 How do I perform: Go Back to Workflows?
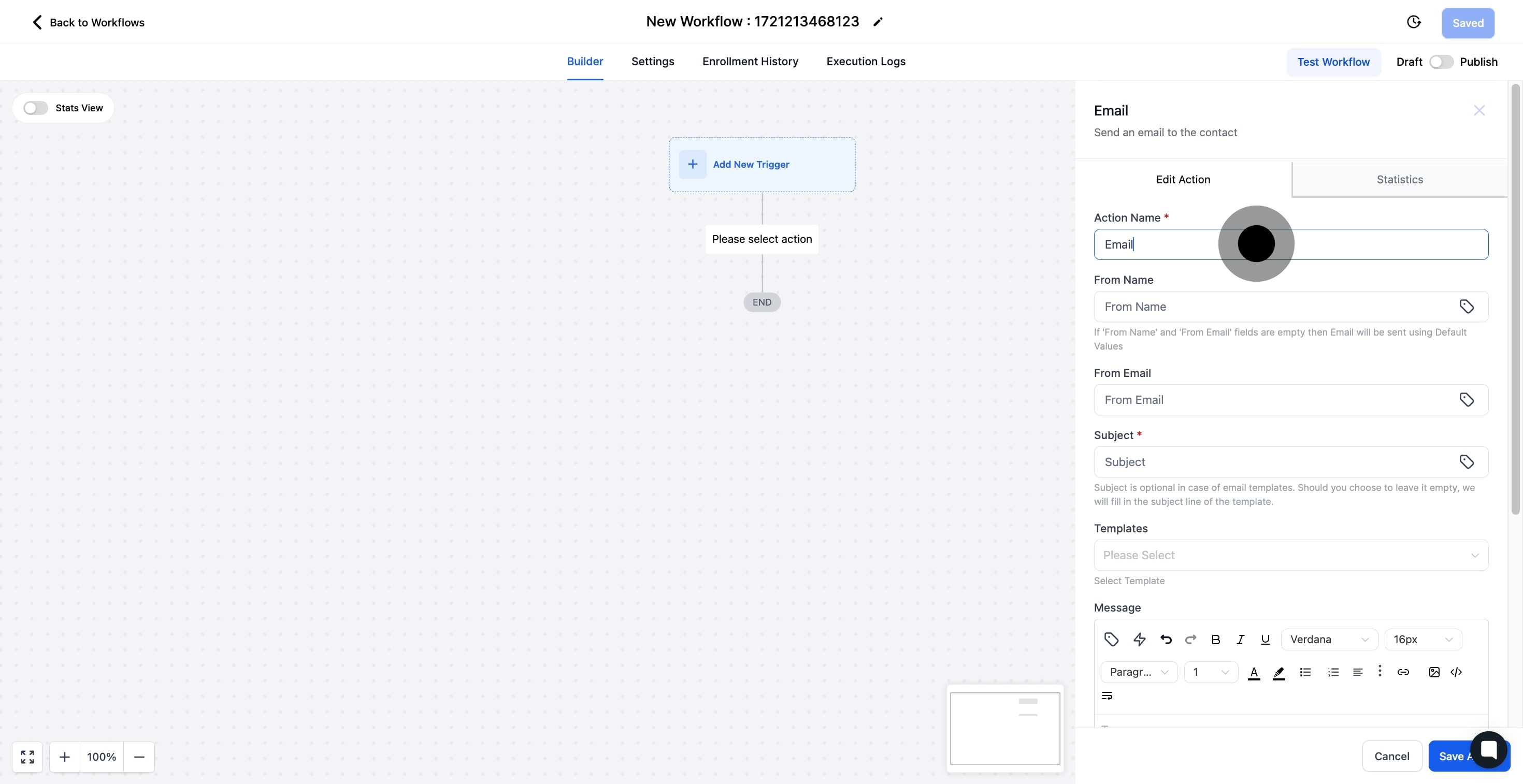coord(88,22)
